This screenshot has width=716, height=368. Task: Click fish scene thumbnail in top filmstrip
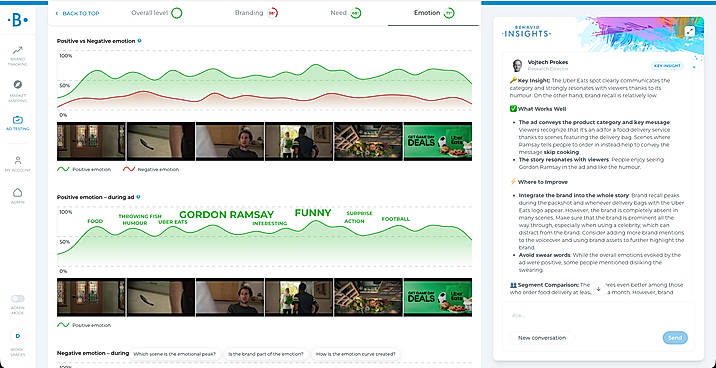[x=160, y=141]
